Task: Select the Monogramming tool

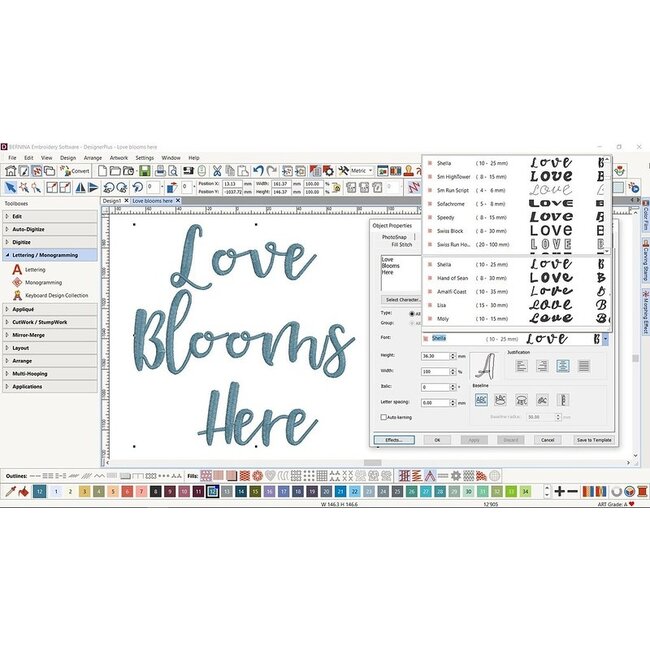Action: click(42, 282)
